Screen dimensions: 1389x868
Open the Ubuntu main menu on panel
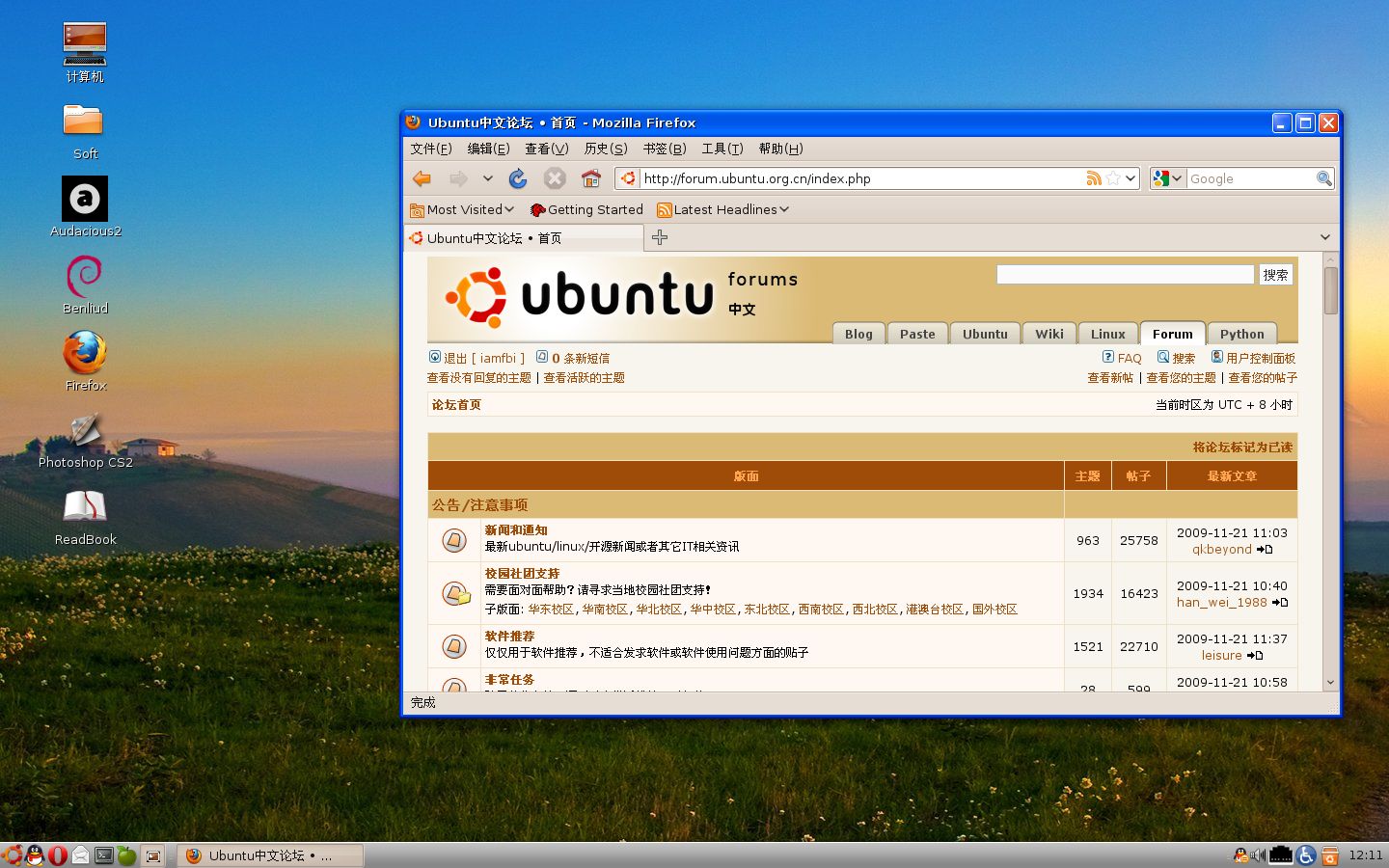(12, 855)
